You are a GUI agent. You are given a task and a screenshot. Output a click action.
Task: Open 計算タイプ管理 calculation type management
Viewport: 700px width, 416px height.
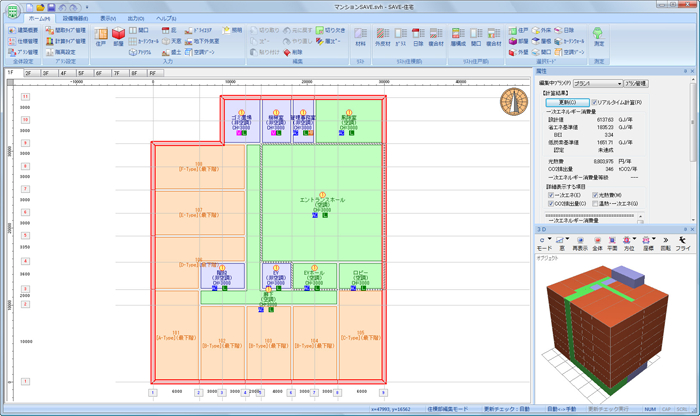pos(66,41)
